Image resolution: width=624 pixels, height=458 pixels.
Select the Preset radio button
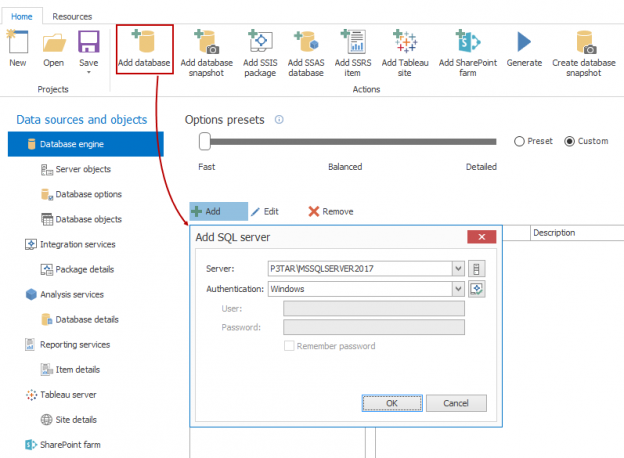(x=519, y=141)
